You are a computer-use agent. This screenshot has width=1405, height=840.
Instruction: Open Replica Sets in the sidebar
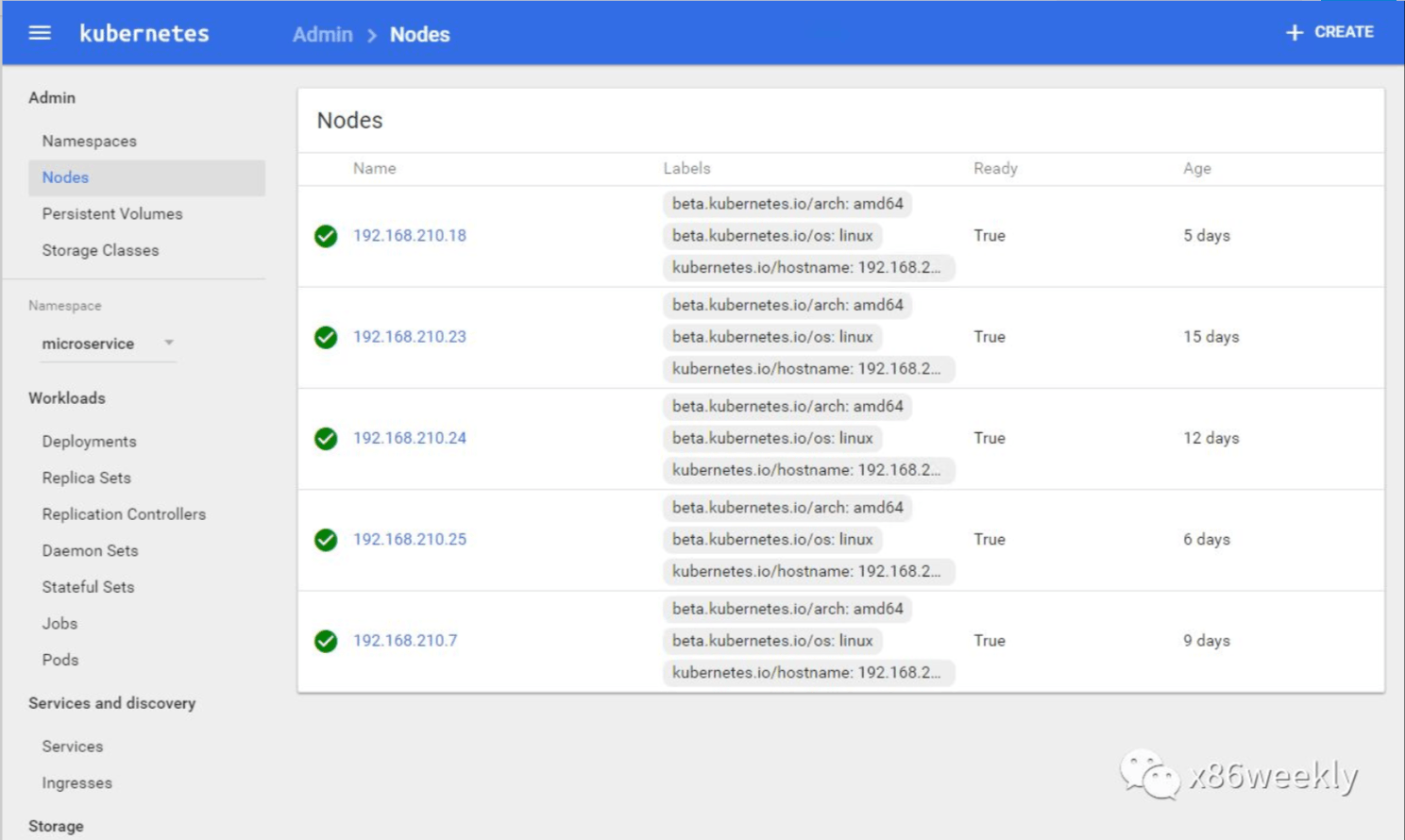86,478
